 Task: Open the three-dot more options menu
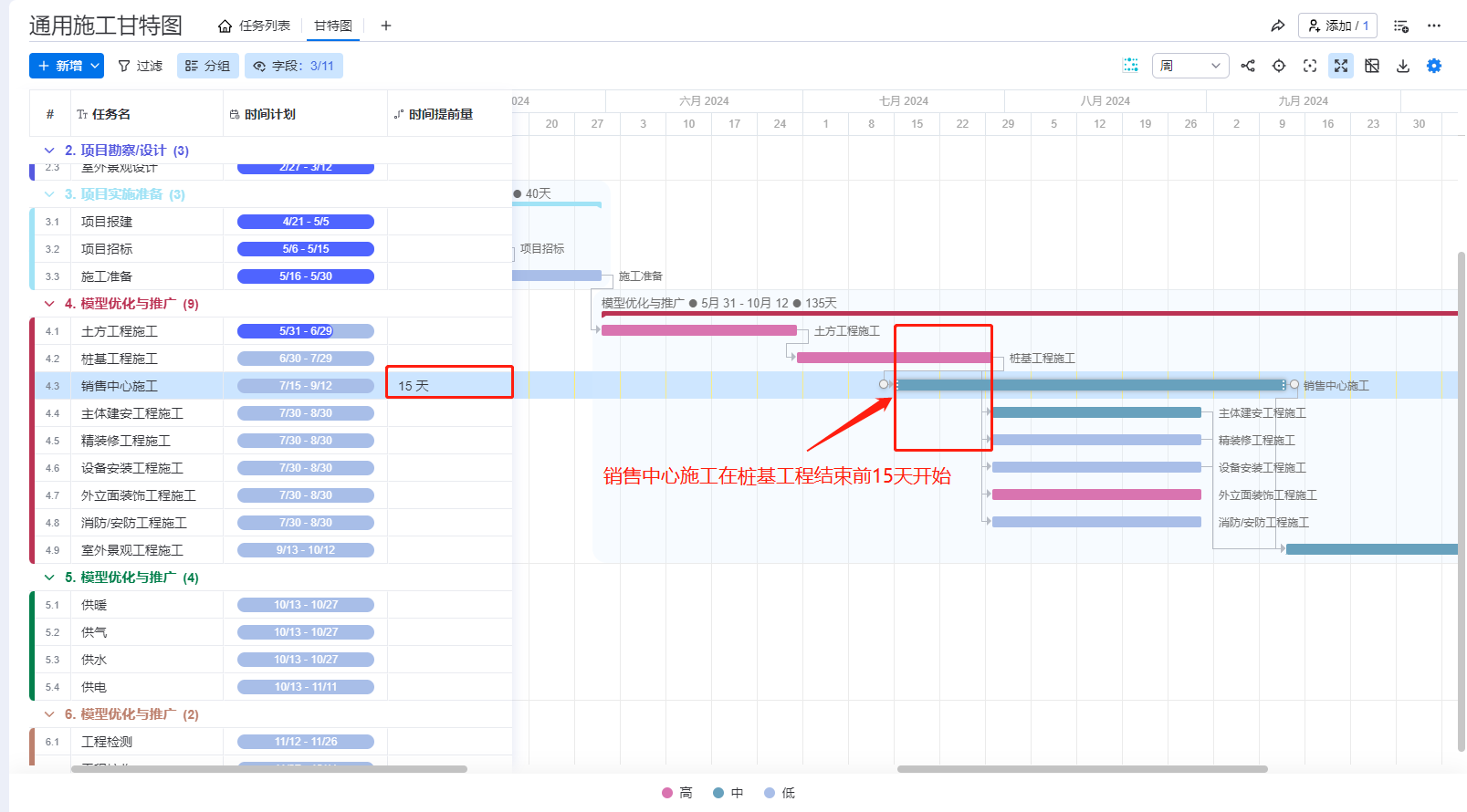pos(1434,26)
